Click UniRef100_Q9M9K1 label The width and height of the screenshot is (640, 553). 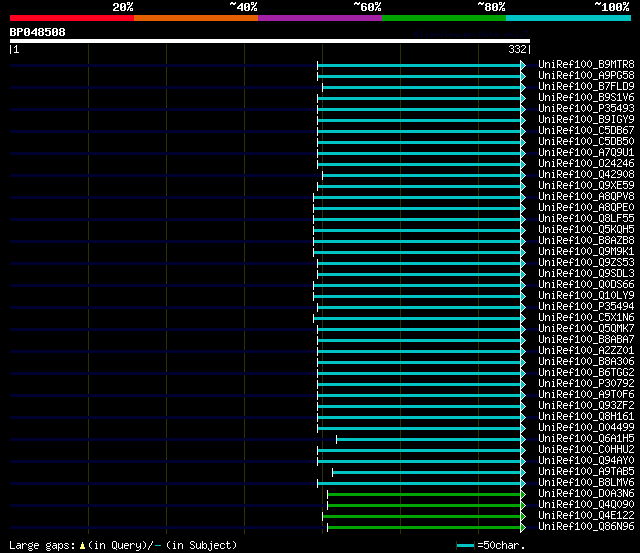click(586, 252)
